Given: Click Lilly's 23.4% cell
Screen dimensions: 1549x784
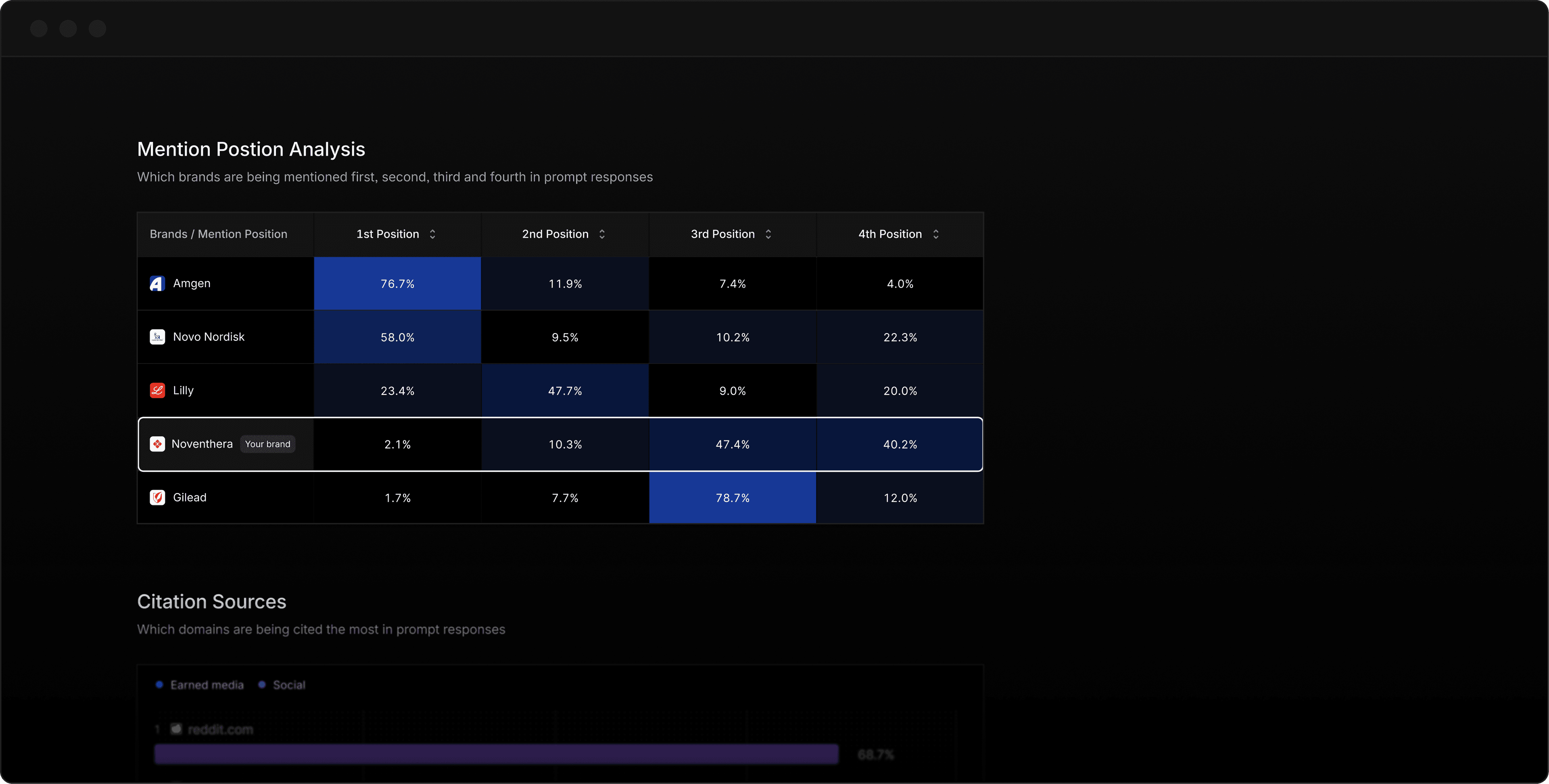Looking at the screenshot, I should tap(397, 391).
